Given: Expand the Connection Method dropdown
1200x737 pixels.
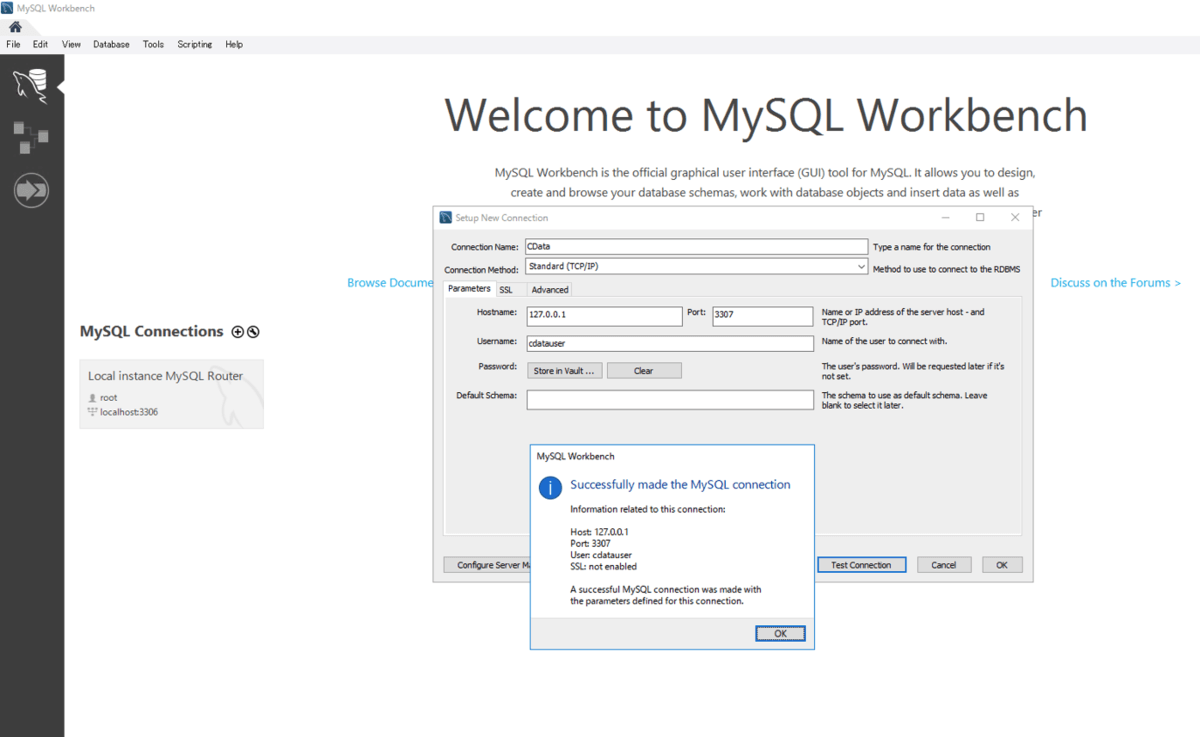Looking at the screenshot, I should click(861, 267).
